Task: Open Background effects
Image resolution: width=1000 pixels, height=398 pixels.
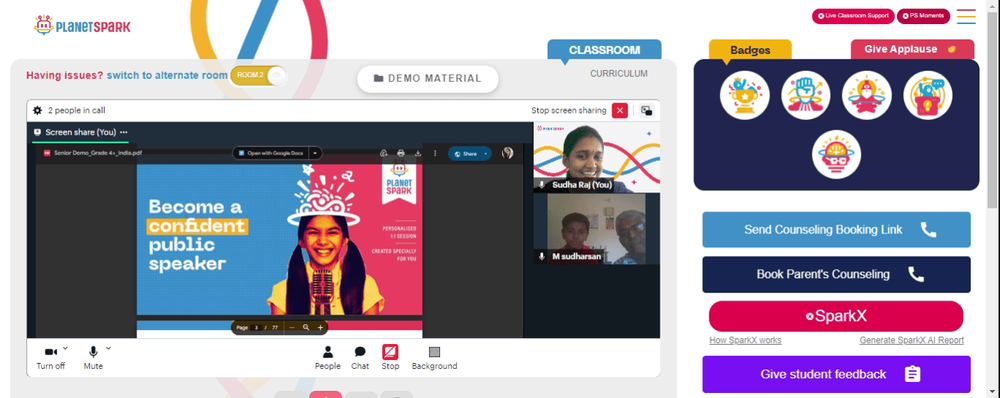Action: point(434,358)
